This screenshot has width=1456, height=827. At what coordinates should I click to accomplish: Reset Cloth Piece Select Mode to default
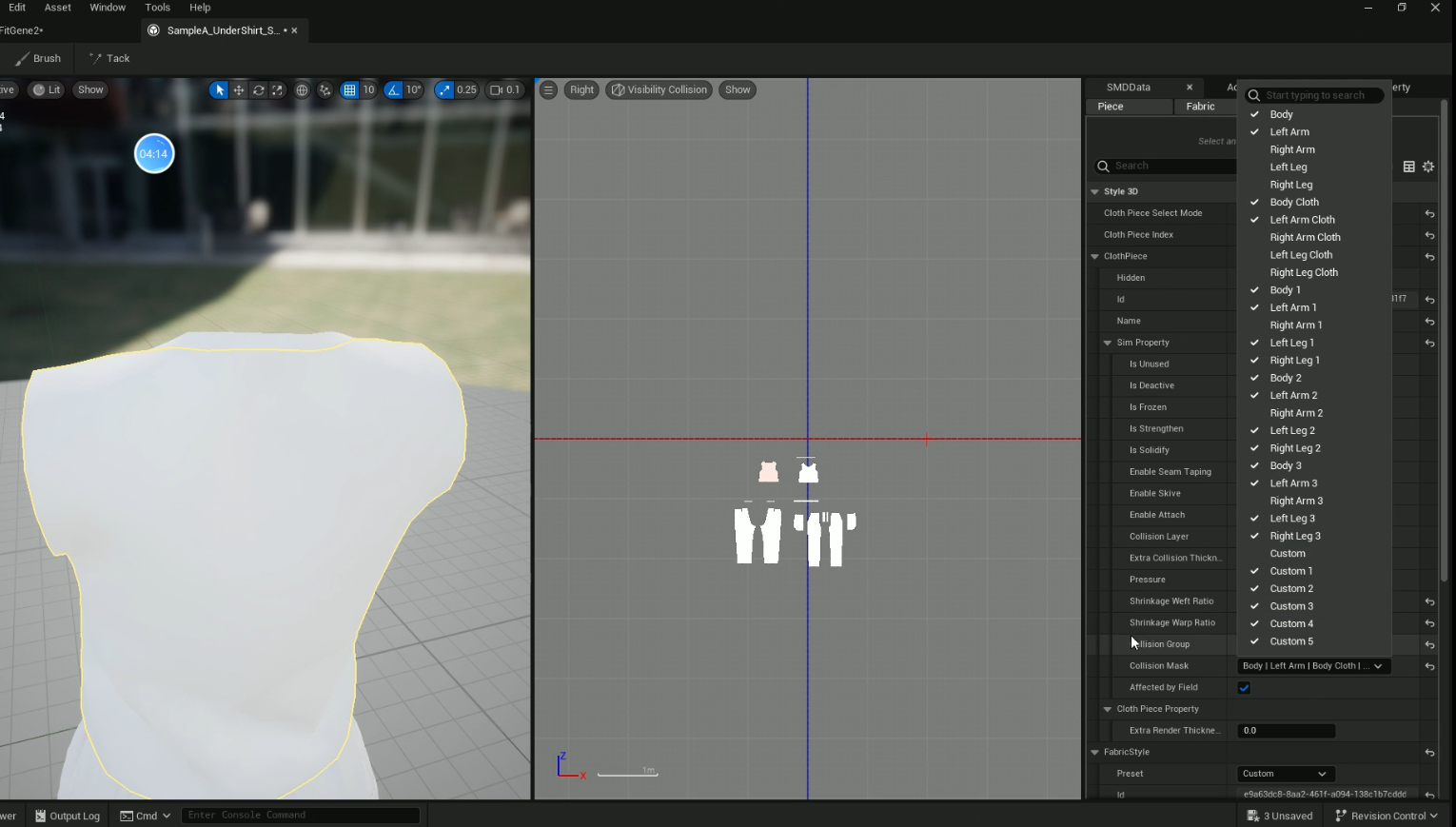(x=1429, y=214)
